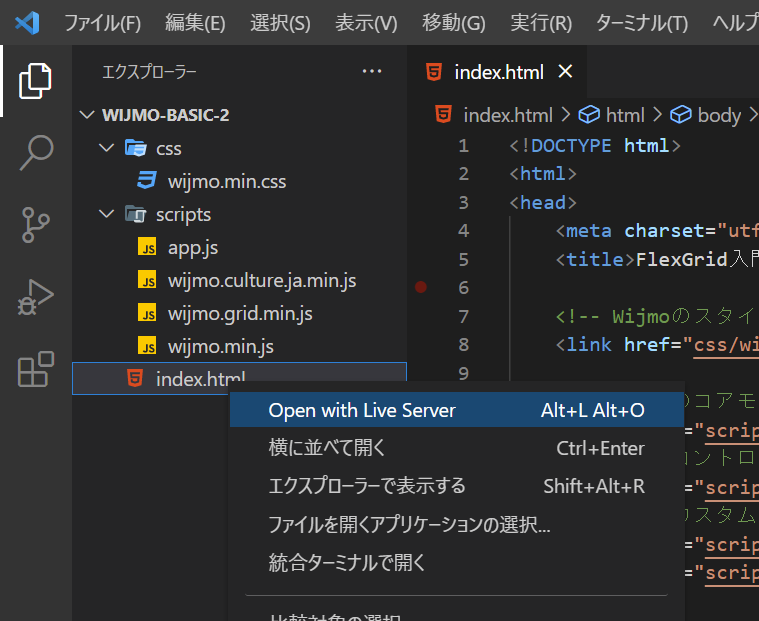The height and width of the screenshot is (621, 759).
Task: Click html in the breadcrumb
Action: pyautogui.click(x=625, y=115)
